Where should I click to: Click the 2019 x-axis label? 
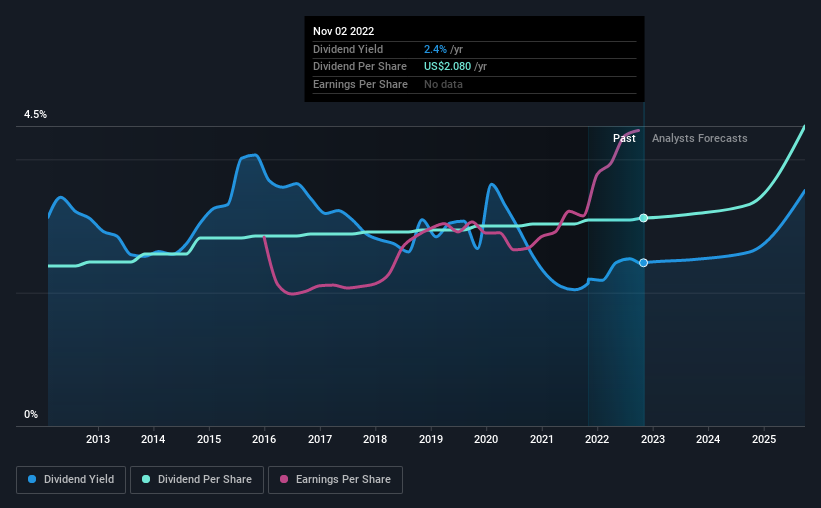(431, 439)
